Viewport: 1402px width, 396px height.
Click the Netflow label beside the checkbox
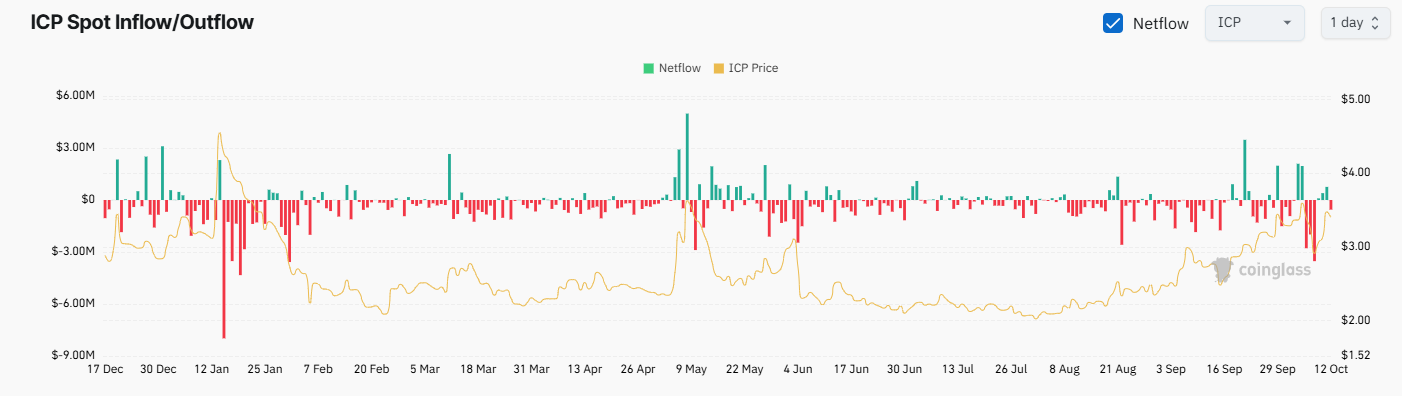pyautogui.click(x=1161, y=23)
